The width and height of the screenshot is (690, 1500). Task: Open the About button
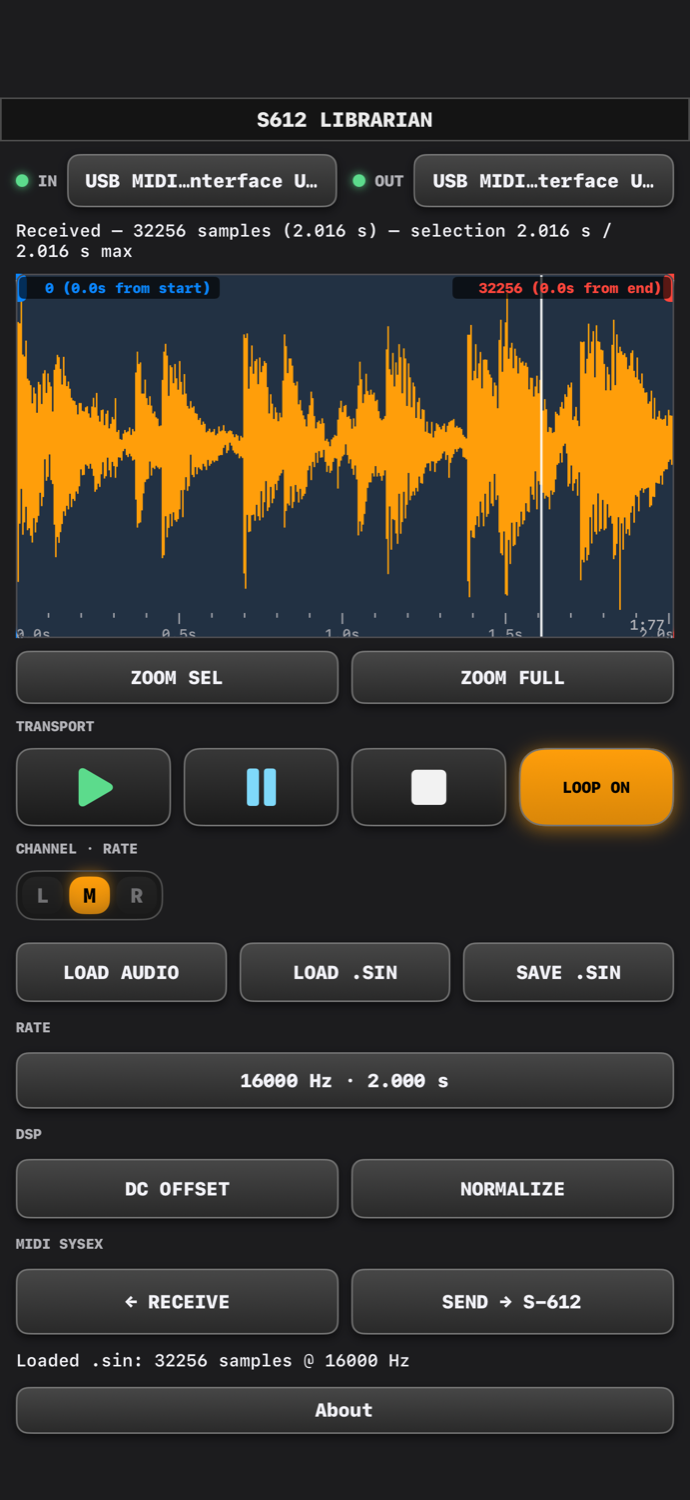(345, 1410)
